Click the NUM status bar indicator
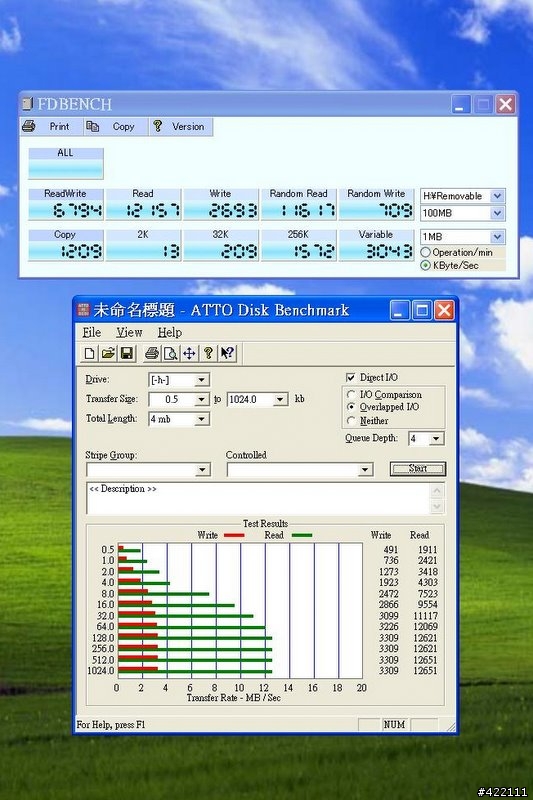The width and height of the screenshot is (533, 800). click(x=394, y=724)
